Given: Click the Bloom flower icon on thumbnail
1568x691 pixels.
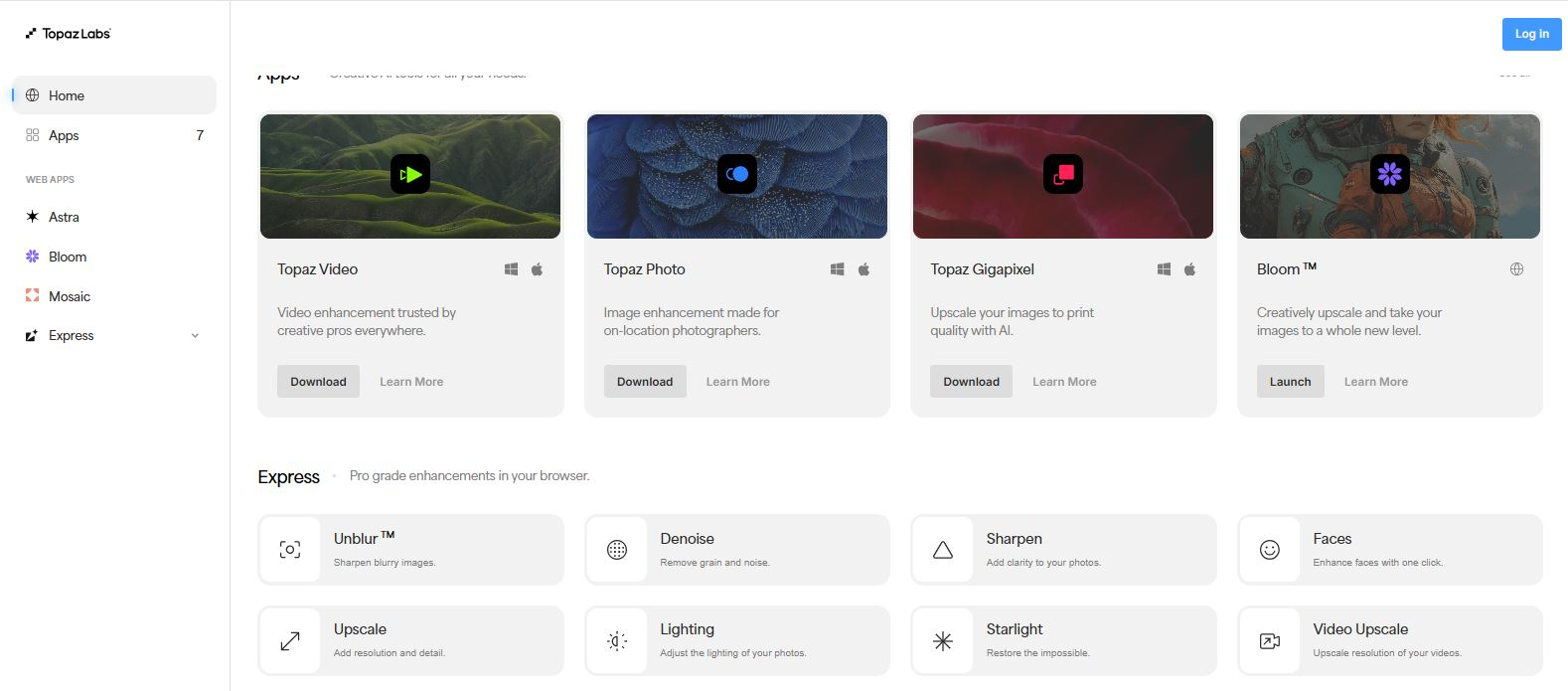Looking at the screenshot, I should click(1389, 175).
